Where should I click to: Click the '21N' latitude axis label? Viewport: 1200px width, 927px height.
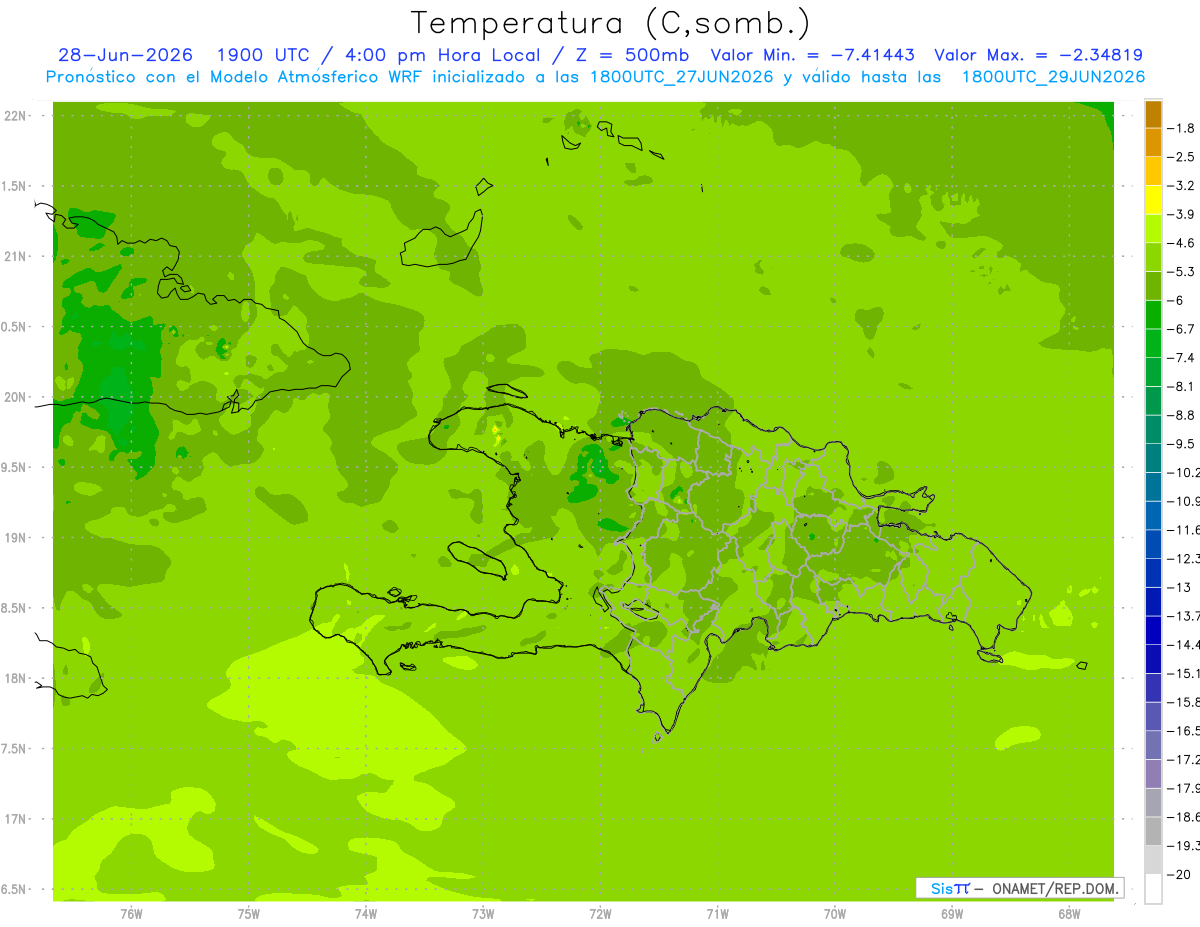click(x=14, y=256)
